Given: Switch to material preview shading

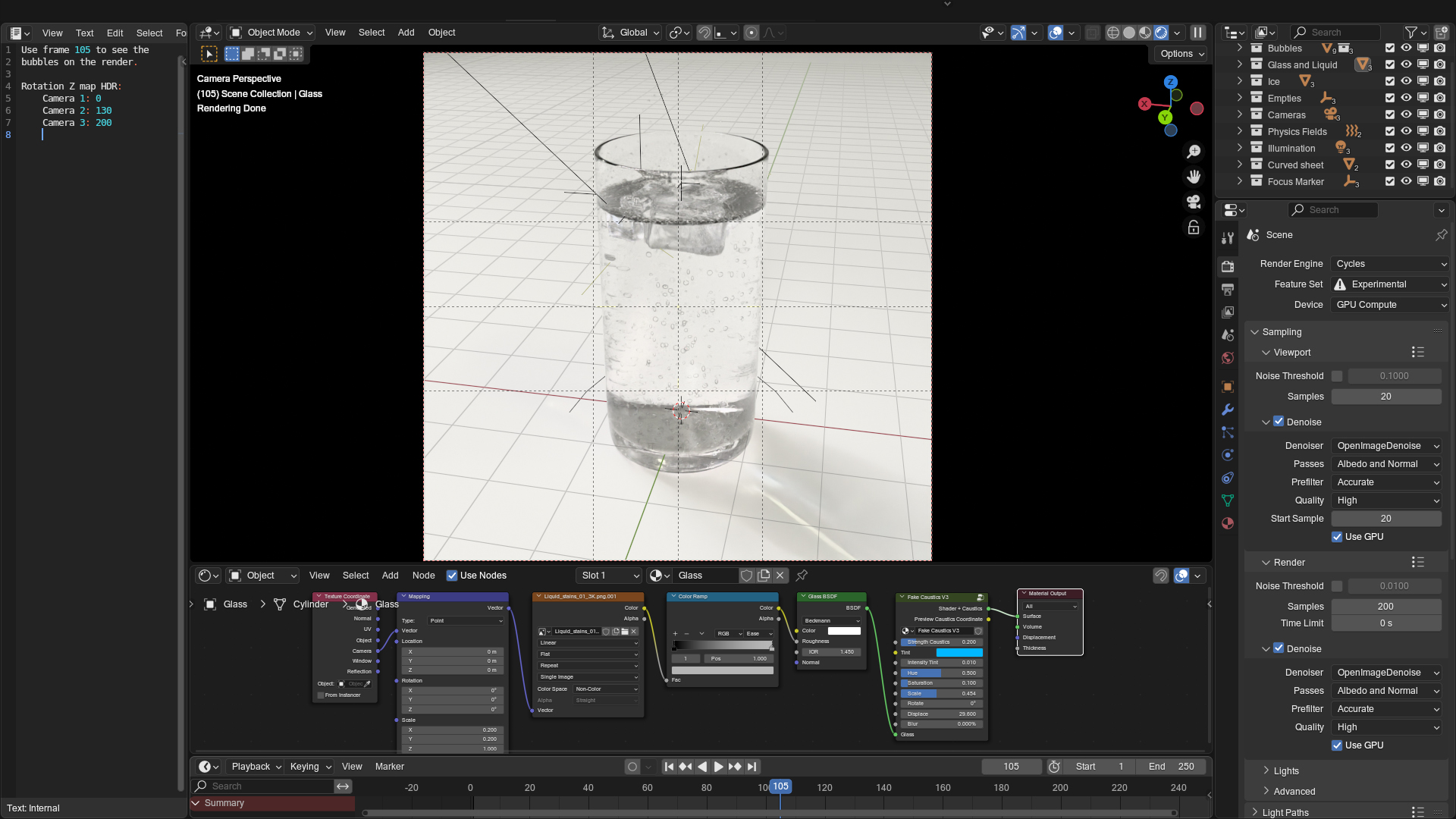Looking at the screenshot, I should (1145, 33).
